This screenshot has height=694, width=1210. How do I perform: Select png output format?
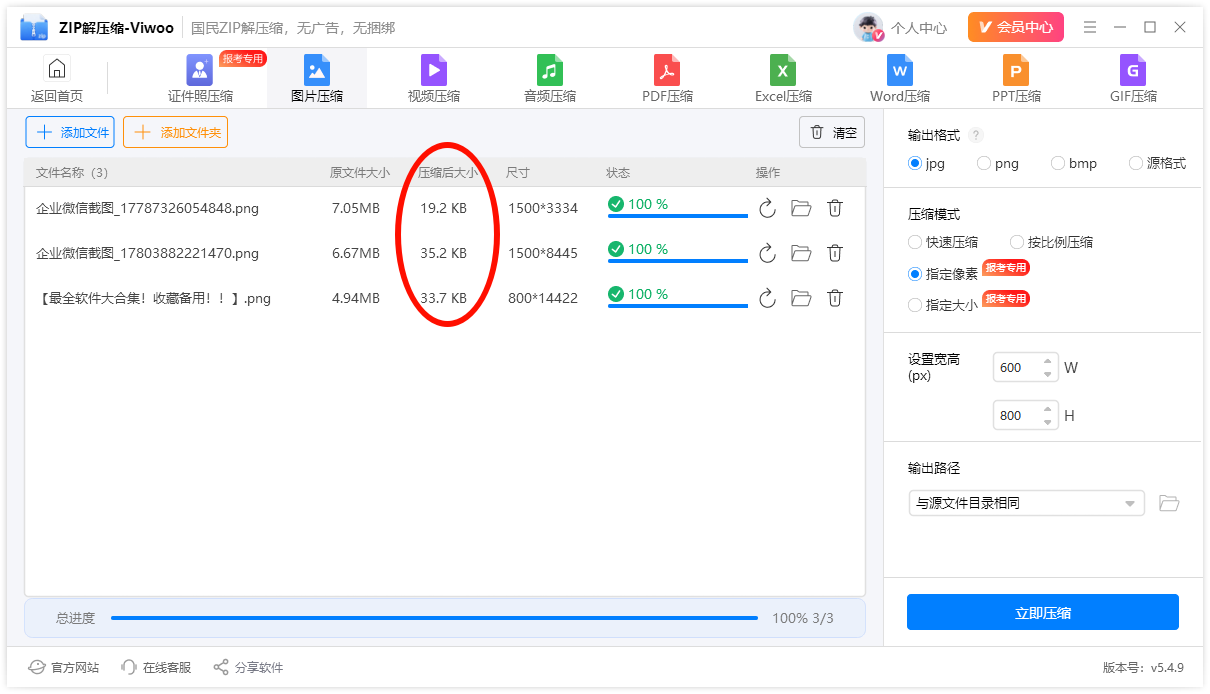click(x=998, y=163)
